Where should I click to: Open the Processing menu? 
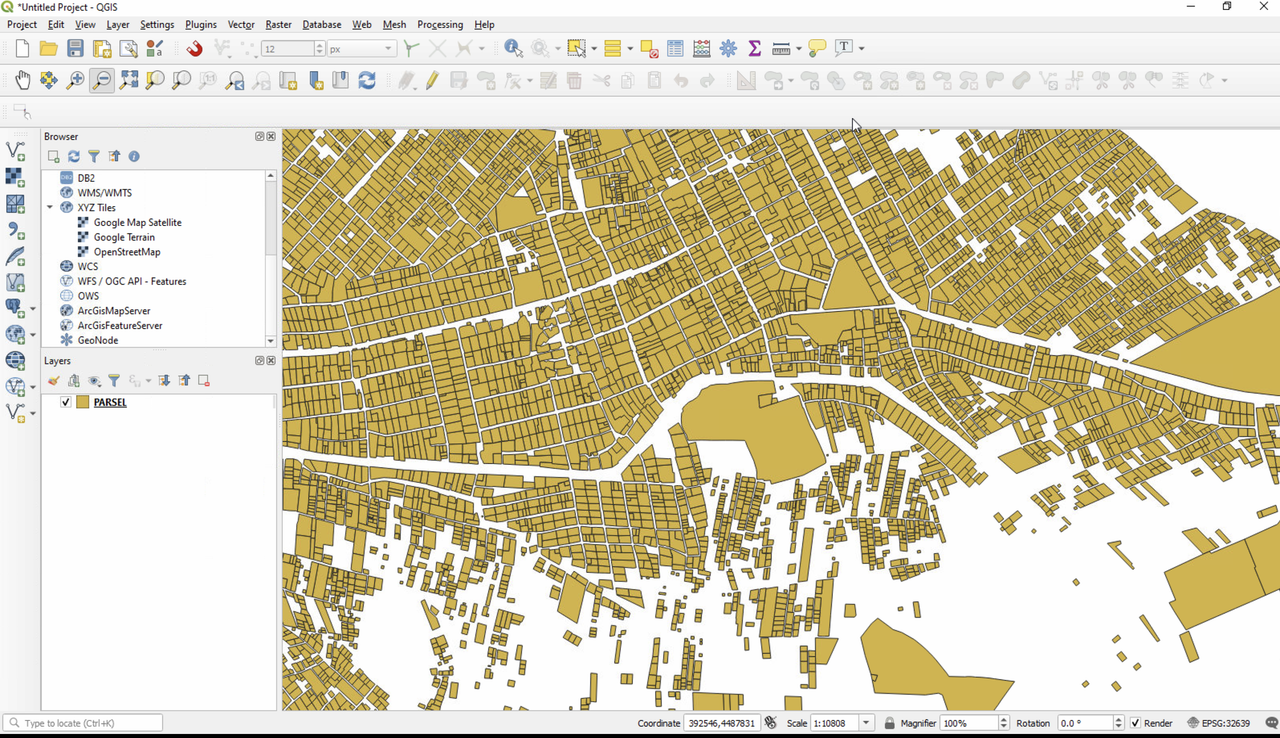click(x=439, y=24)
